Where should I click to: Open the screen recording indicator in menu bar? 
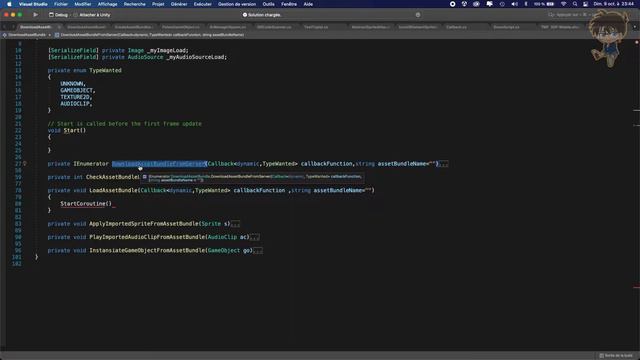coord(452,4)
